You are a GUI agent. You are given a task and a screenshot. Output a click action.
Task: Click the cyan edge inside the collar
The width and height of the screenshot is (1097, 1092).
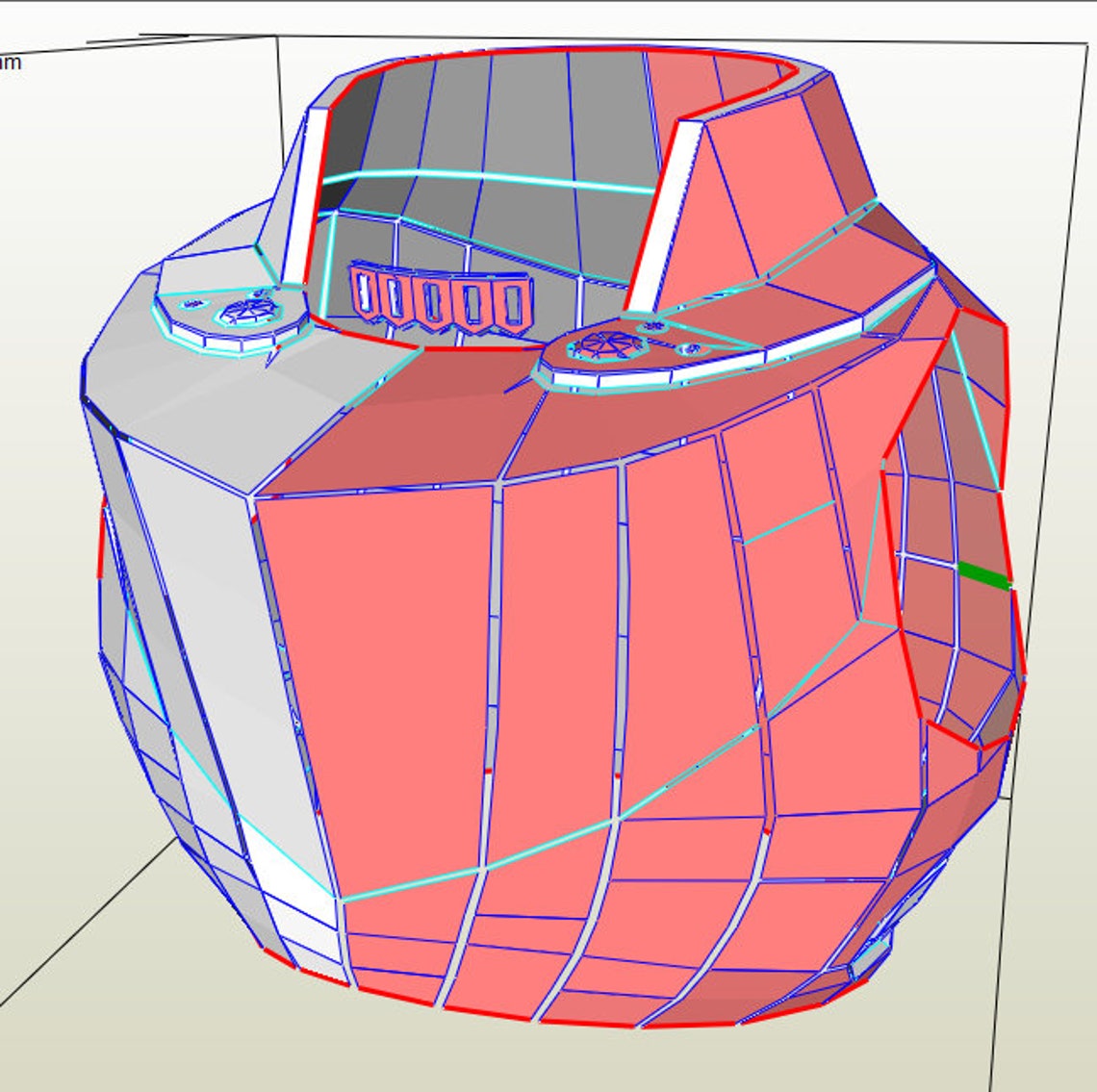click(x=490, y=178)
